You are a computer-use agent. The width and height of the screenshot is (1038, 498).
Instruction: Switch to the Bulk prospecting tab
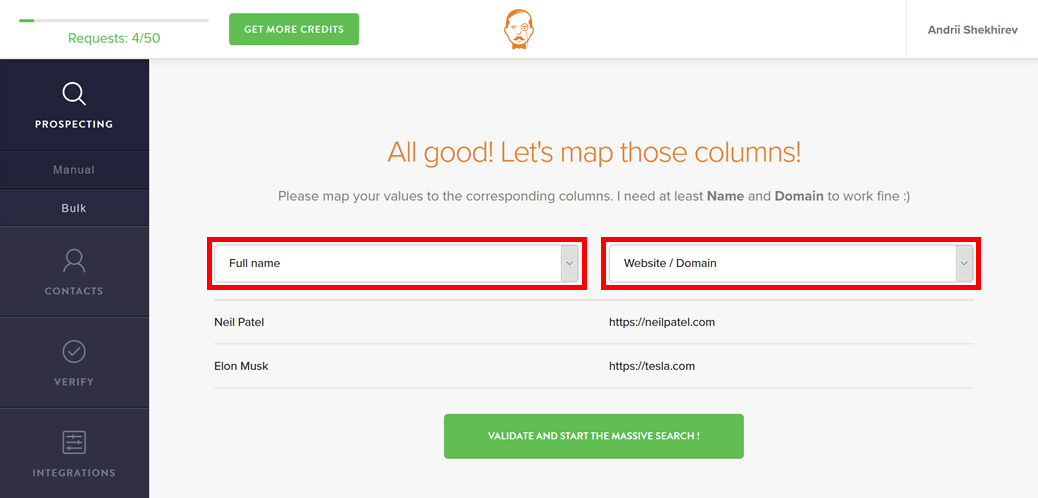(x=74, y=208)
